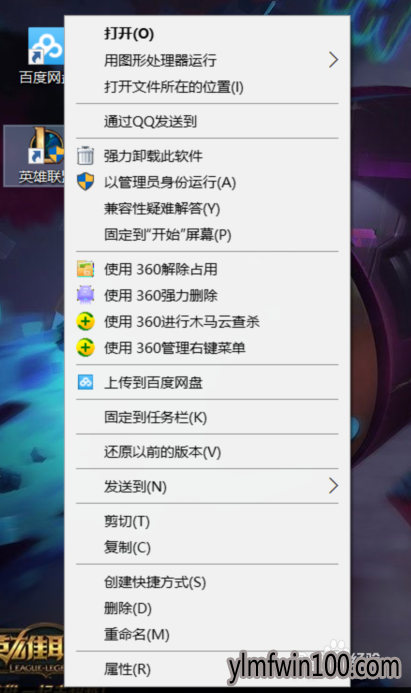This screenshot has width=411, height=693.
Task: Click the green 360木马云查杀 icon
Action: [x=85, y=321]
